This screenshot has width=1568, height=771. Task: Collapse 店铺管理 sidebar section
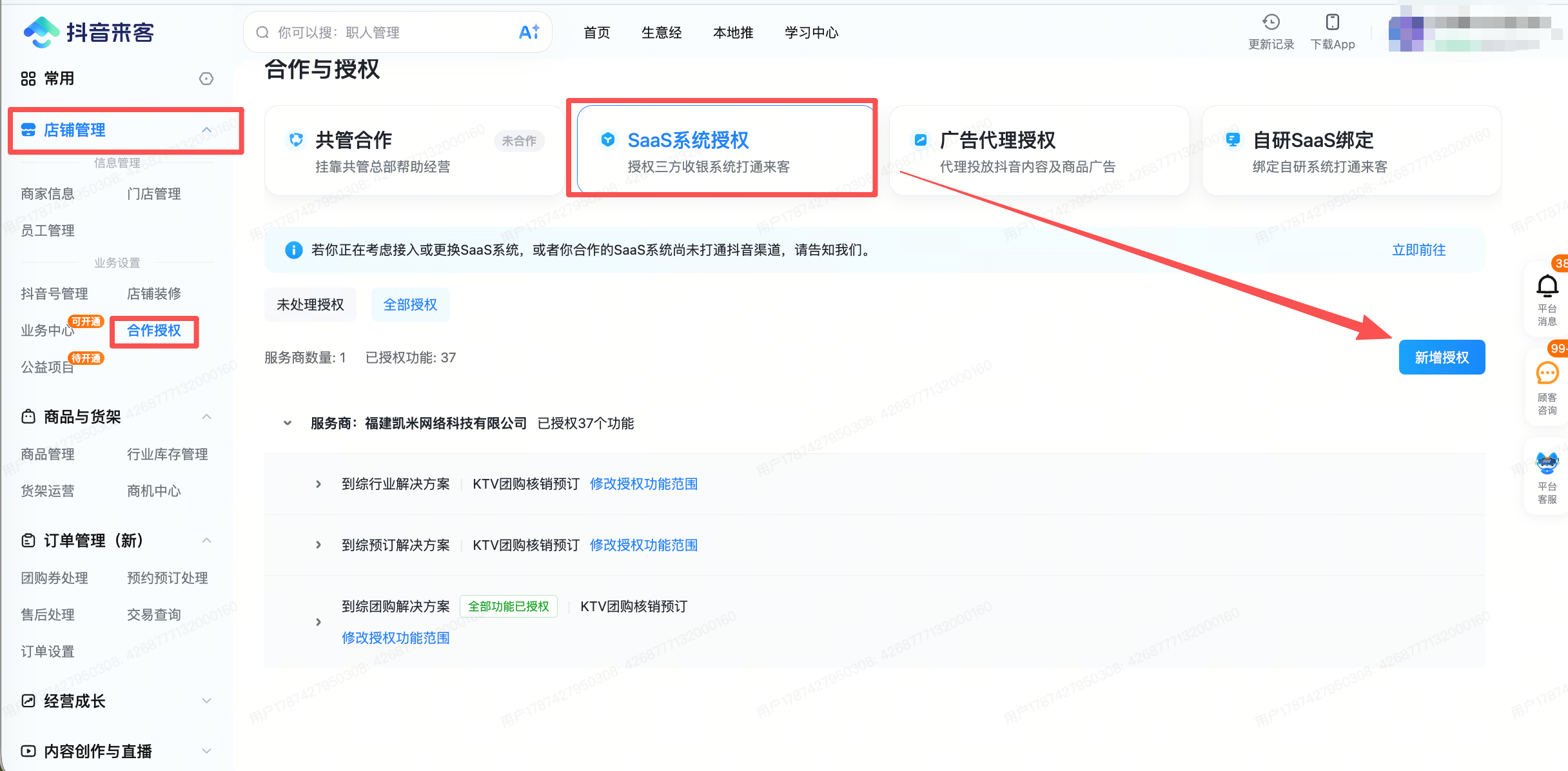tap(206, 130)
